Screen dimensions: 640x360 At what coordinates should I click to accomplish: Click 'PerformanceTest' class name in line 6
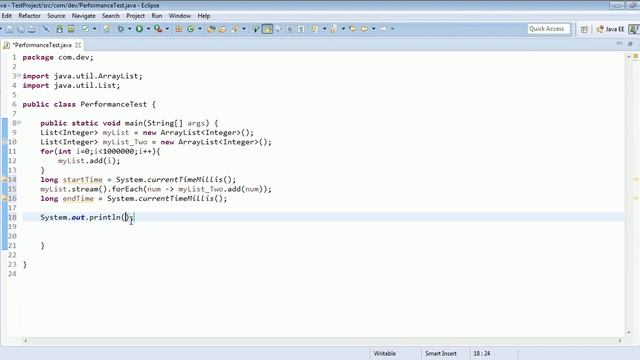click(113, 104)
